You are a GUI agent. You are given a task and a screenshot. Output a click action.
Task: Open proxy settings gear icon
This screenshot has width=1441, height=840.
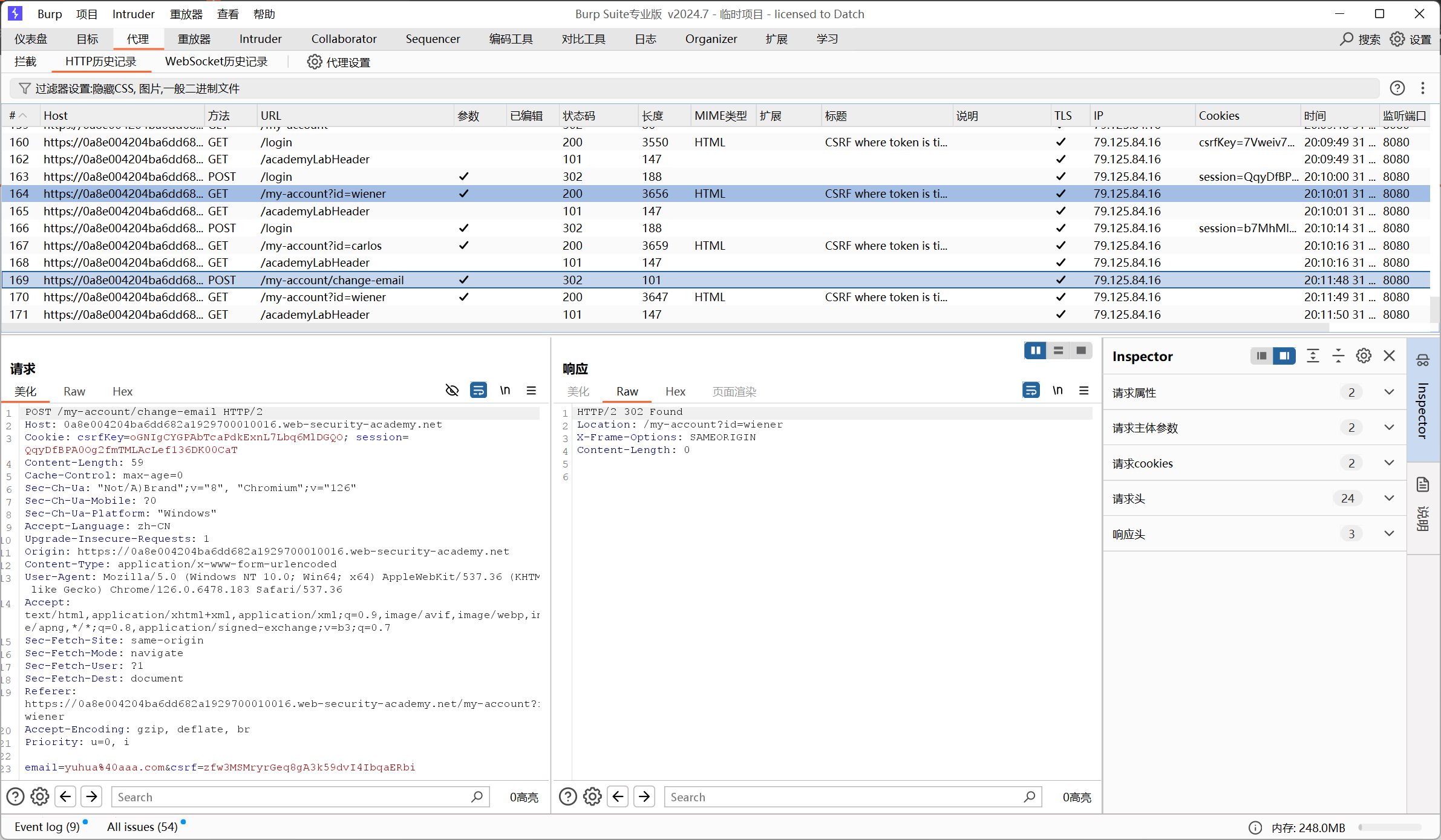tap(314, 62)
